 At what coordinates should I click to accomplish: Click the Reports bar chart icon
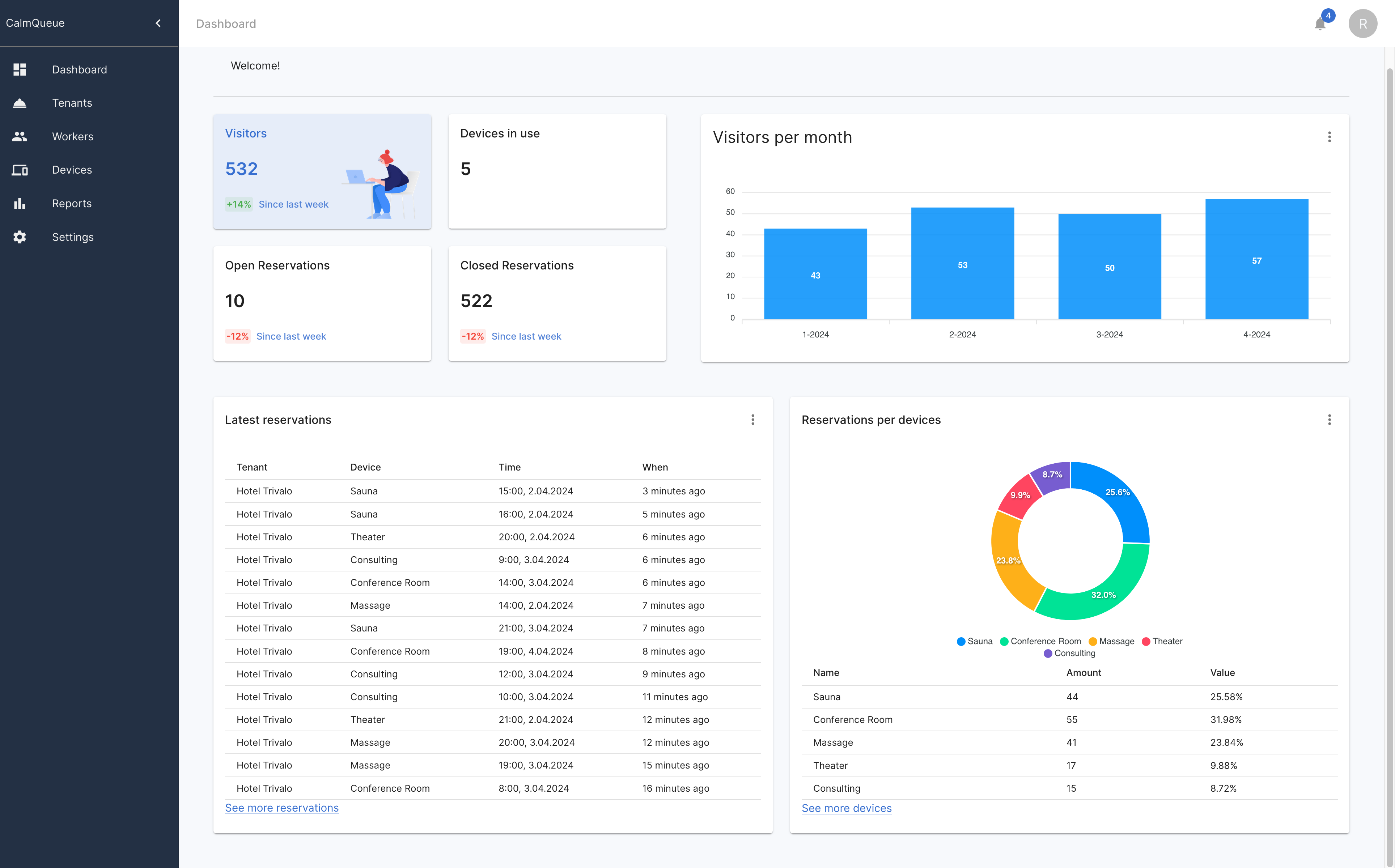[20, 203]
